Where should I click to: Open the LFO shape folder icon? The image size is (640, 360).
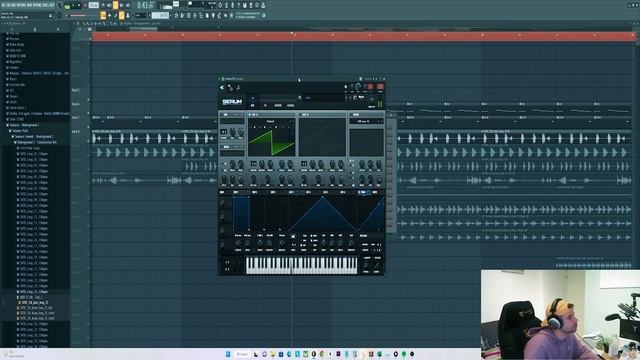(293, 237)
